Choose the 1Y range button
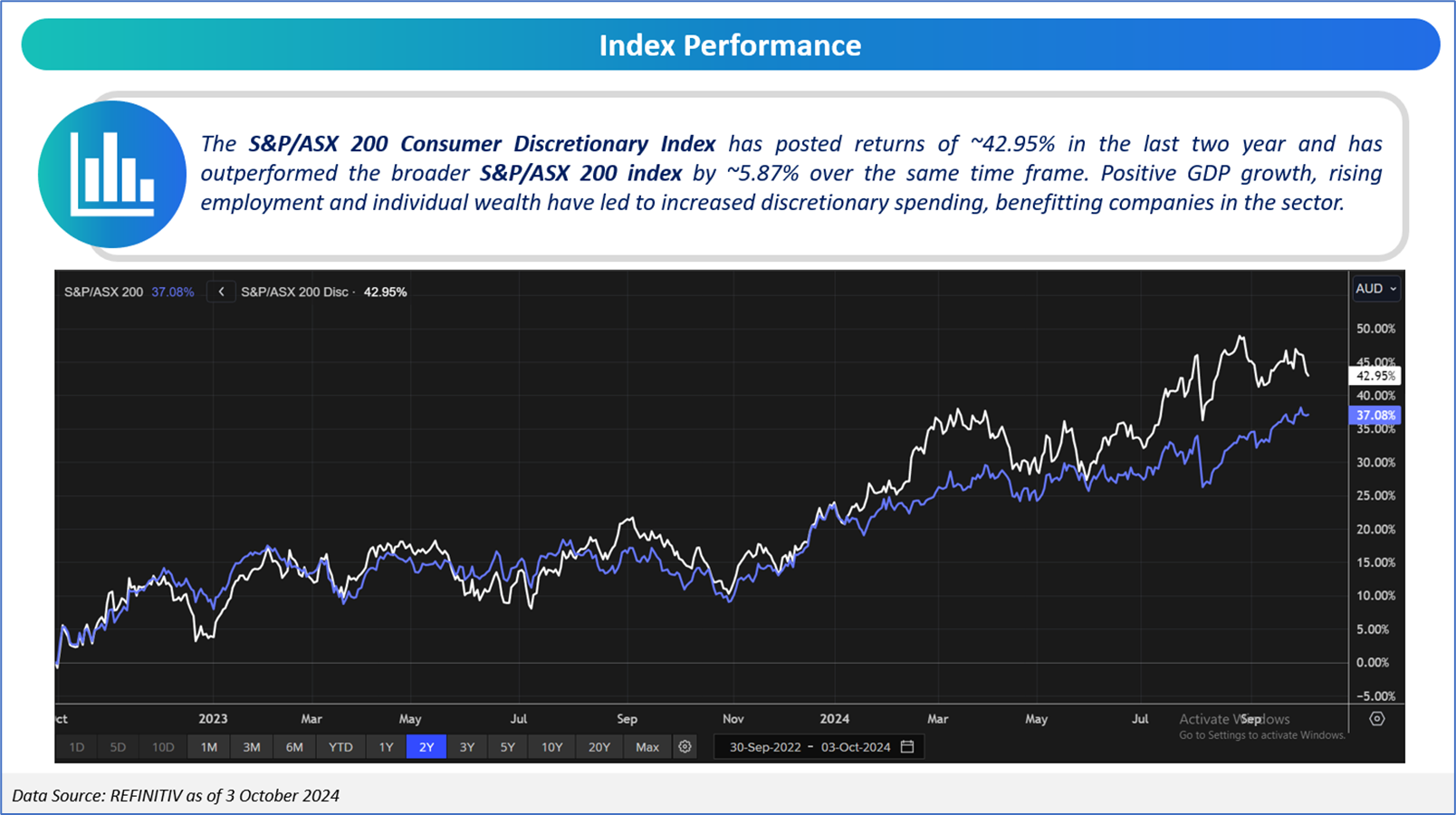Viewport: 1456px width, 815px height. 387,747
